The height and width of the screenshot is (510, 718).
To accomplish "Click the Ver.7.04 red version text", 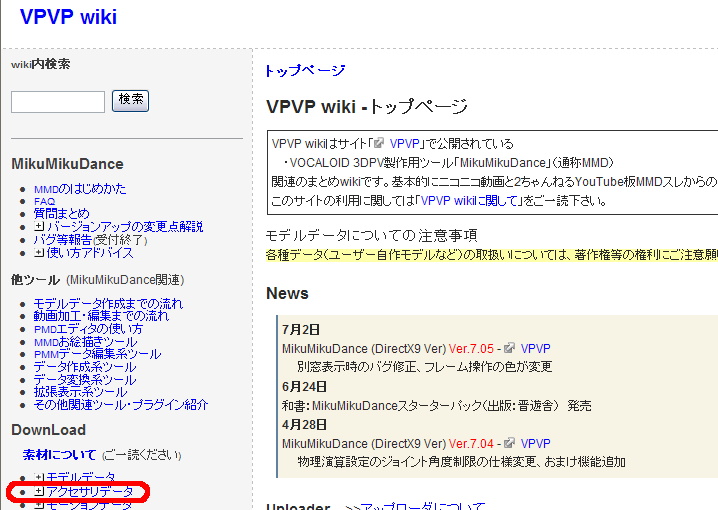I will (471, 444).
